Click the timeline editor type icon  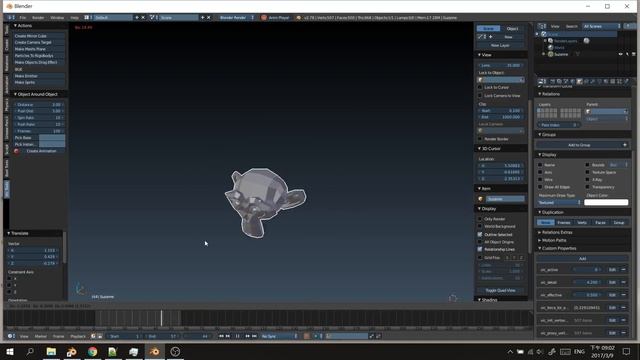pyautogui.click(x=10, y=336)
